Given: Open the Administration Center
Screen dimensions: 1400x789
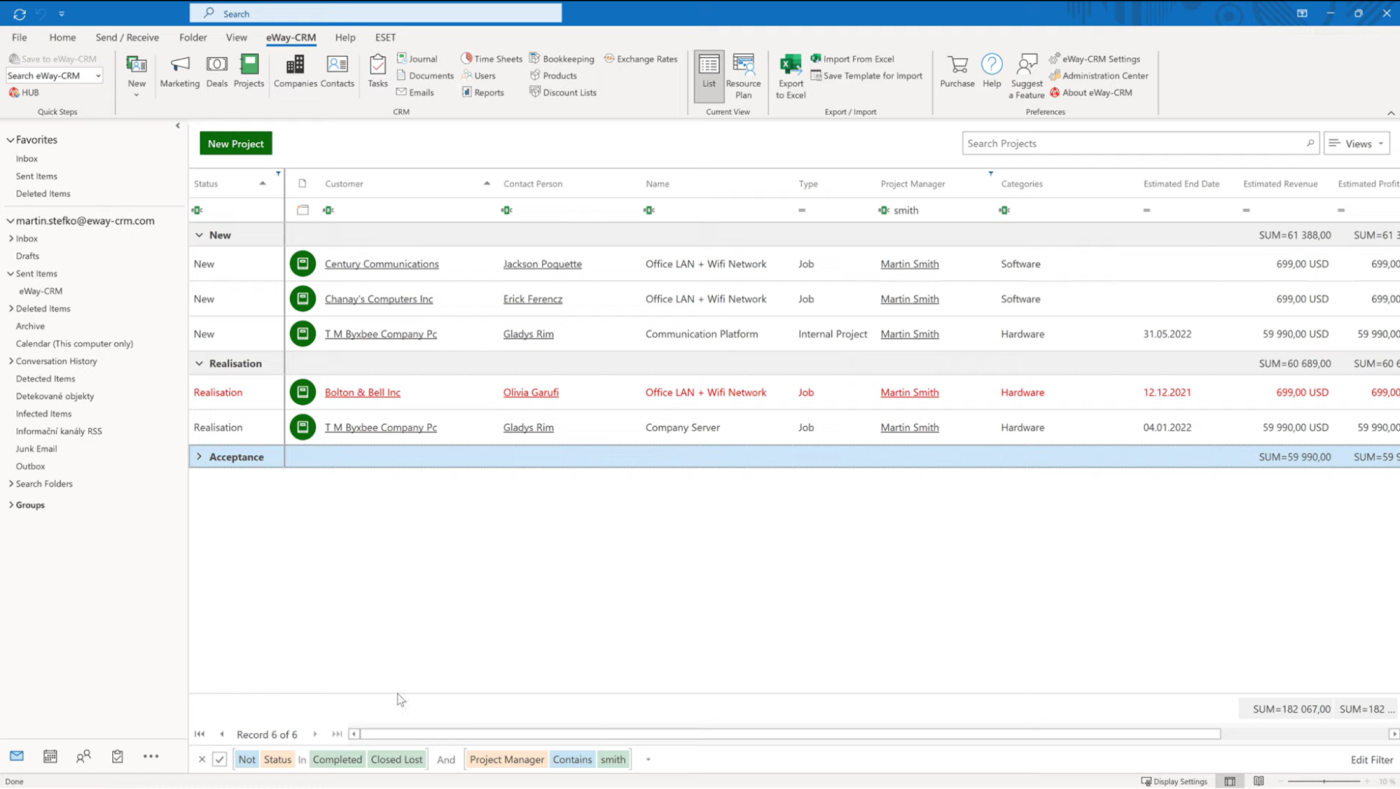Looking at the screenshot, I should click(x=1099, y=76).
